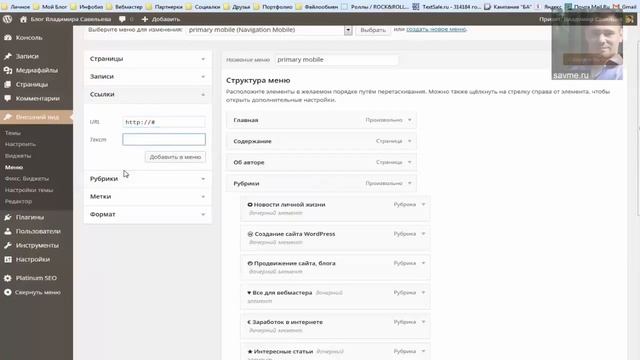Open Темы submenu item
Image resolution: width=640 pixels, height=360 pixels.
point(13,133)
